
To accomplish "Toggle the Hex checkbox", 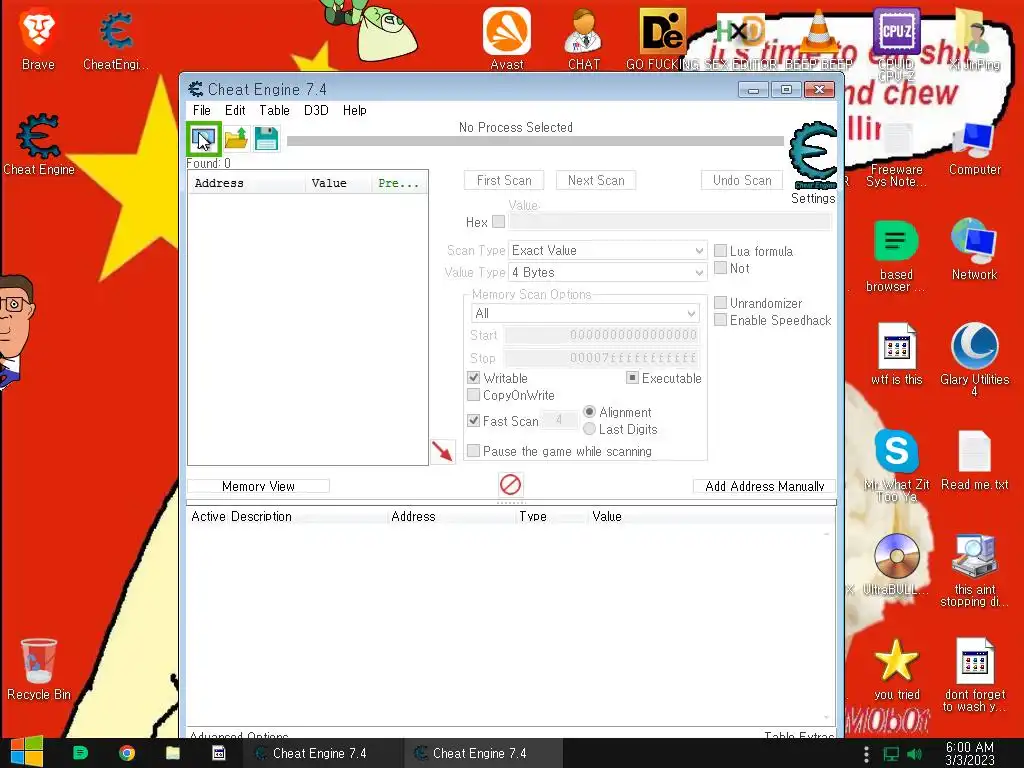I will click(x=498, y=221).
